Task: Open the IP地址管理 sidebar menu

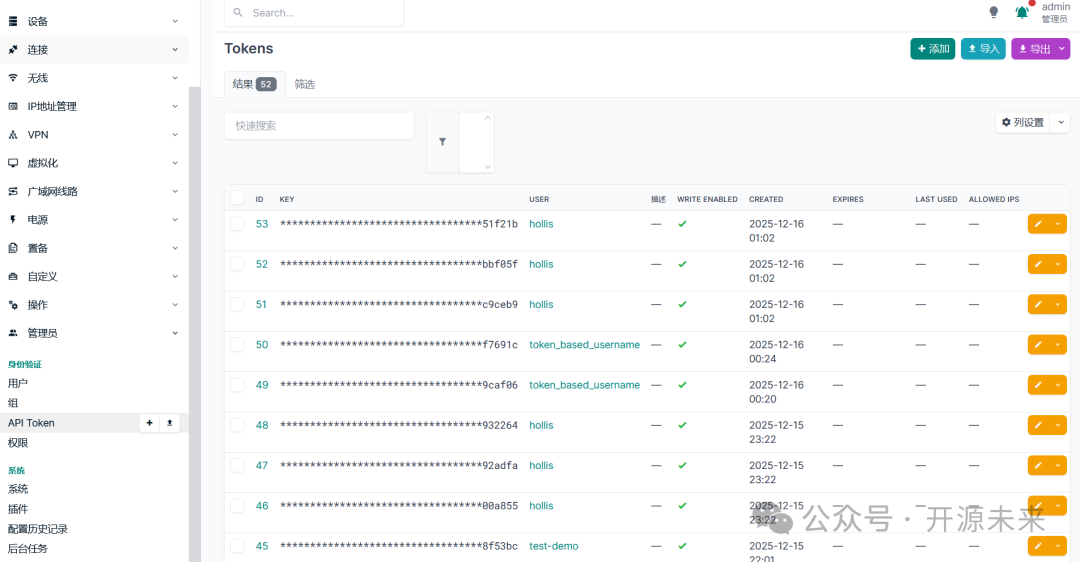Action: point(94,106)
